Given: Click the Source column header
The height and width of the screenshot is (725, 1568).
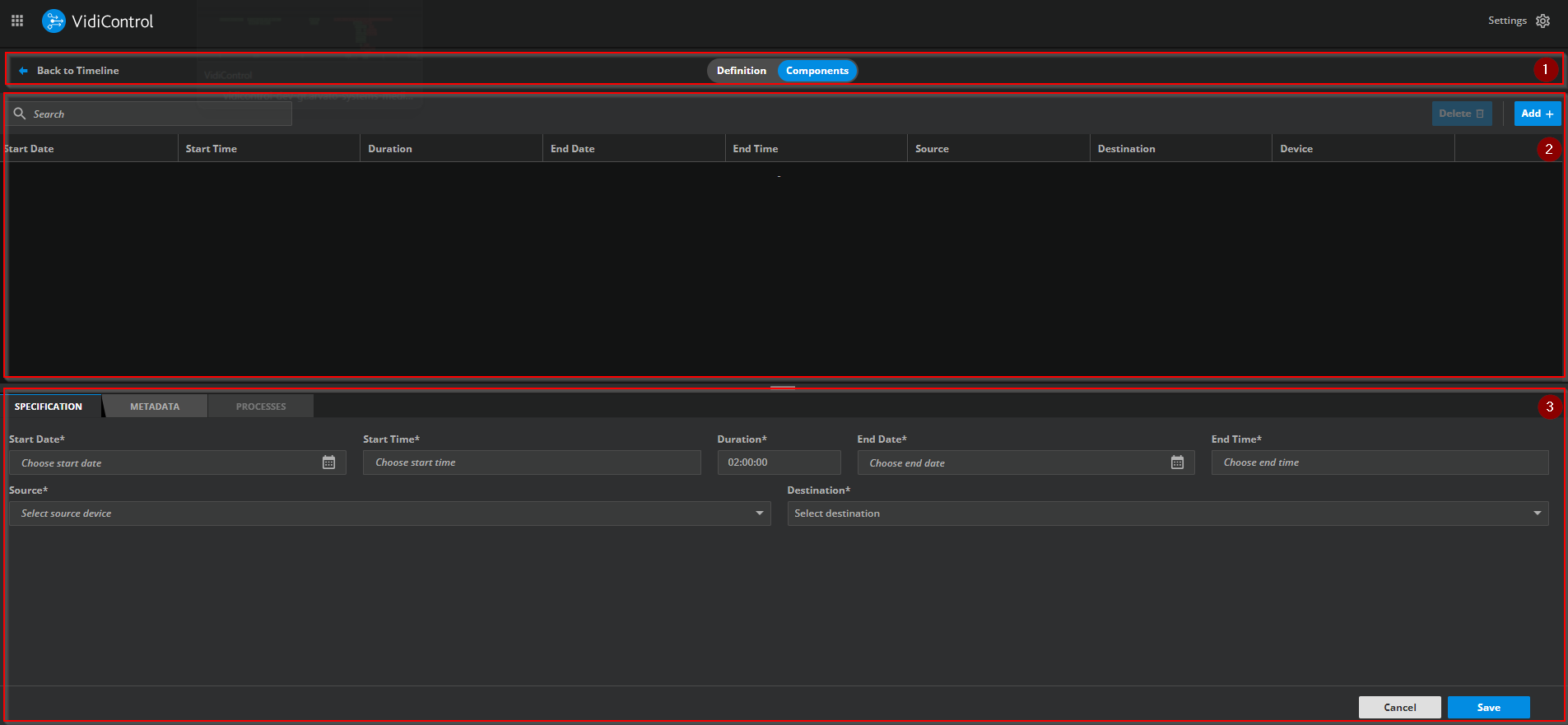Looking at the screenshot, I should point(932,149).
